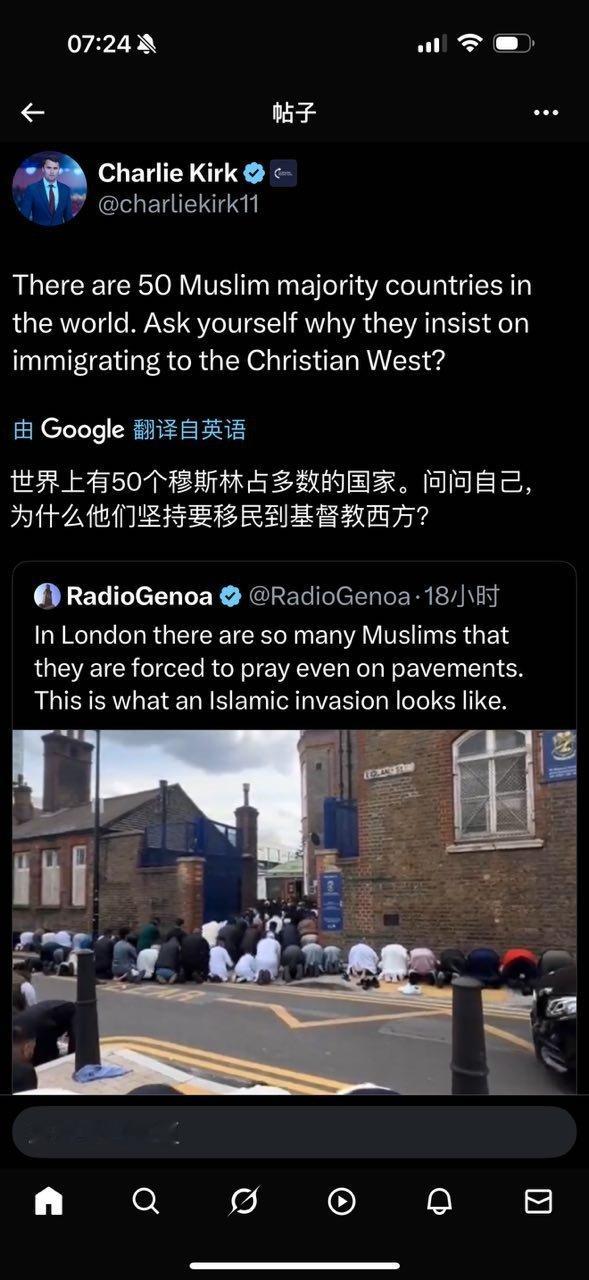This screenshot has width=589, height=1280.
Task: Open the Notifications bell tab
Action: tap(440, 1201)
